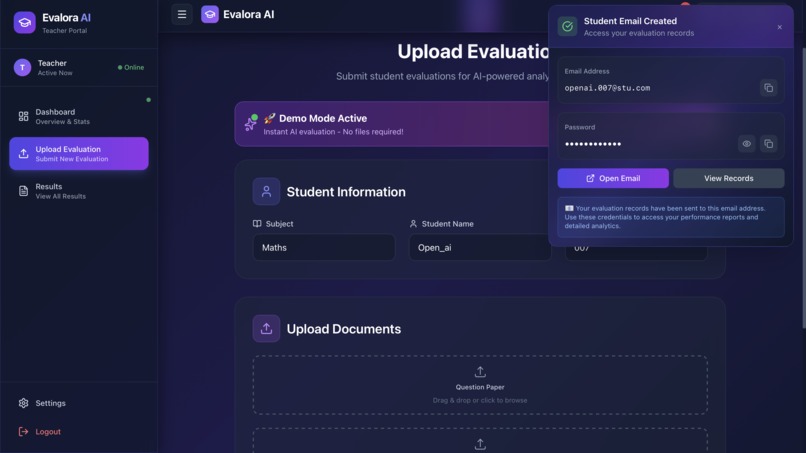Open Settings in the sidebar
This screenshot has width=806, height=453.
click(79, 403)
